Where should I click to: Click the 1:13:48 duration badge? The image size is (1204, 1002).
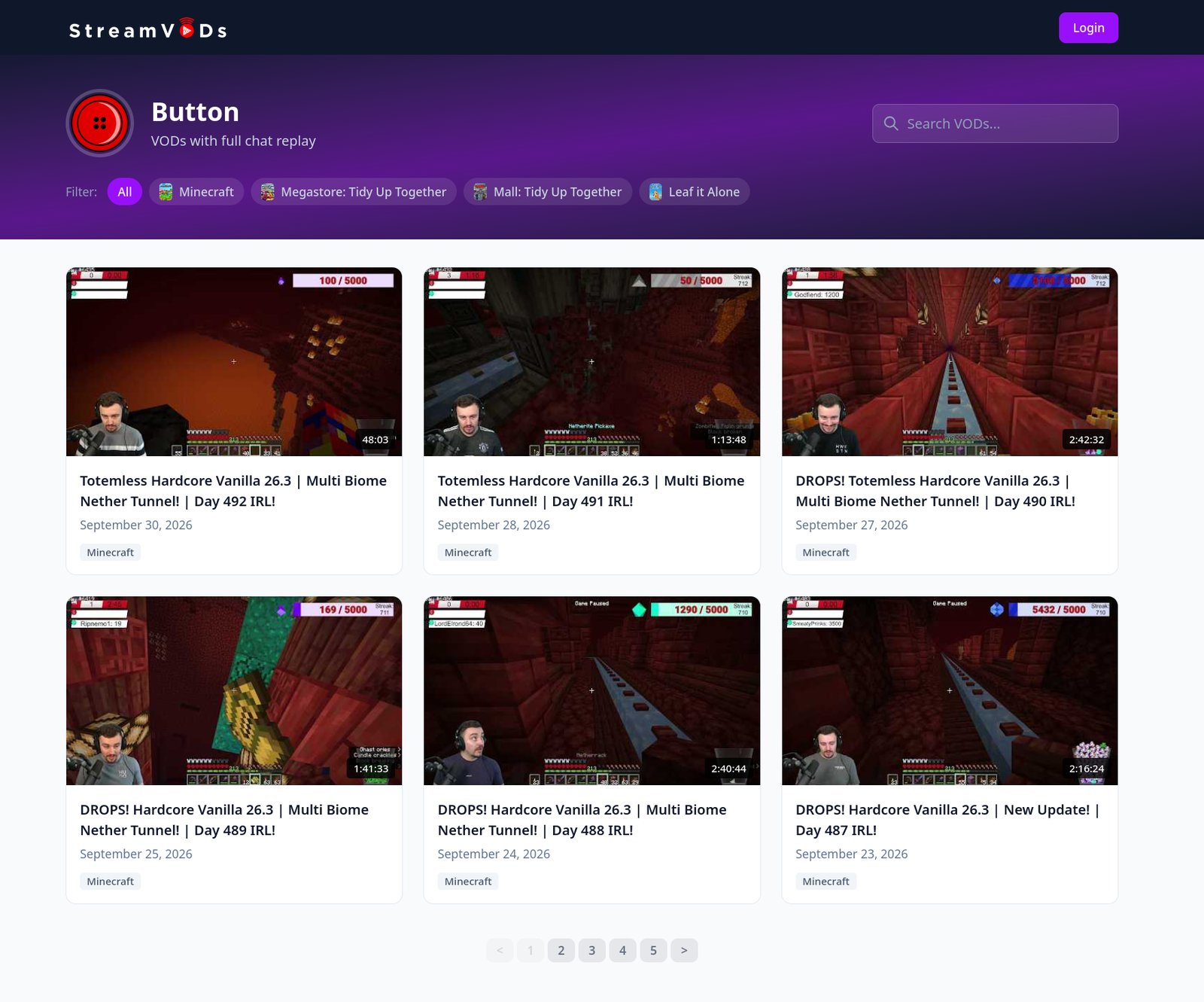pyautogui.click(x=728, y=440)
